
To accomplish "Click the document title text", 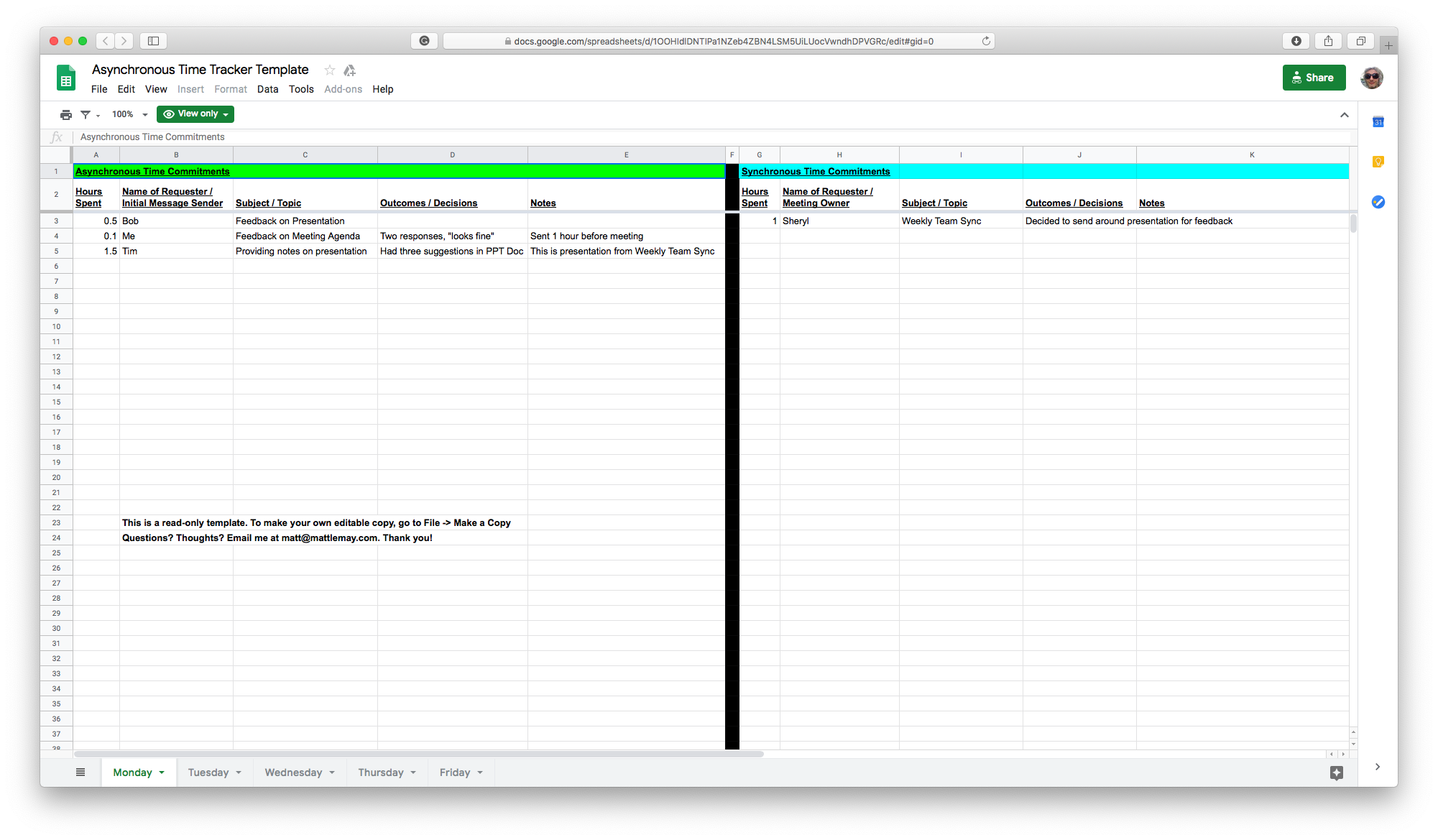I will point(201,70).
